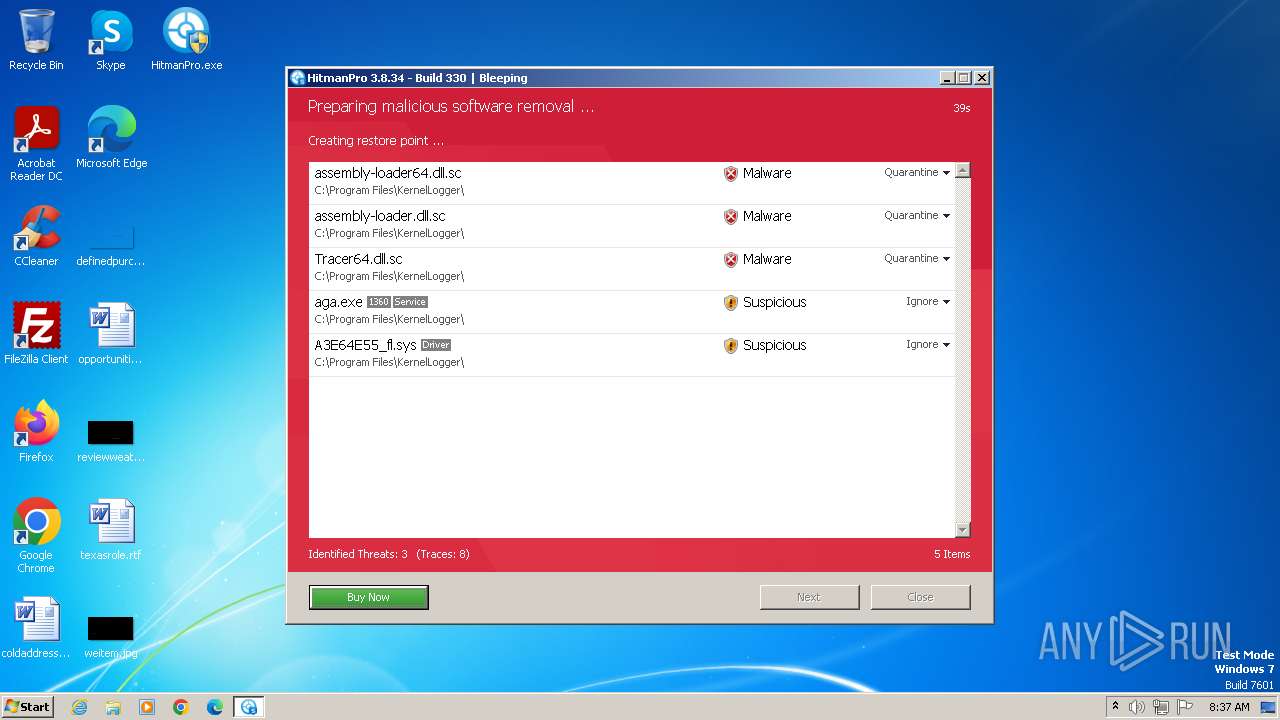Select the texasrole.rtf document icon
Viewport: 1280px width, 720px height.
point(111,529)
